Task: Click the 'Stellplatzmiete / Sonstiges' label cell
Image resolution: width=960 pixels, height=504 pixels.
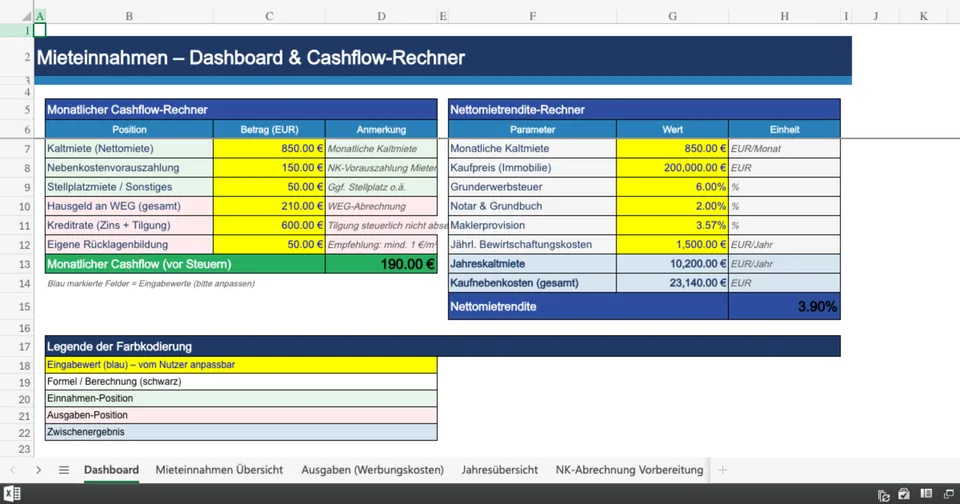Action: [129, 187]
